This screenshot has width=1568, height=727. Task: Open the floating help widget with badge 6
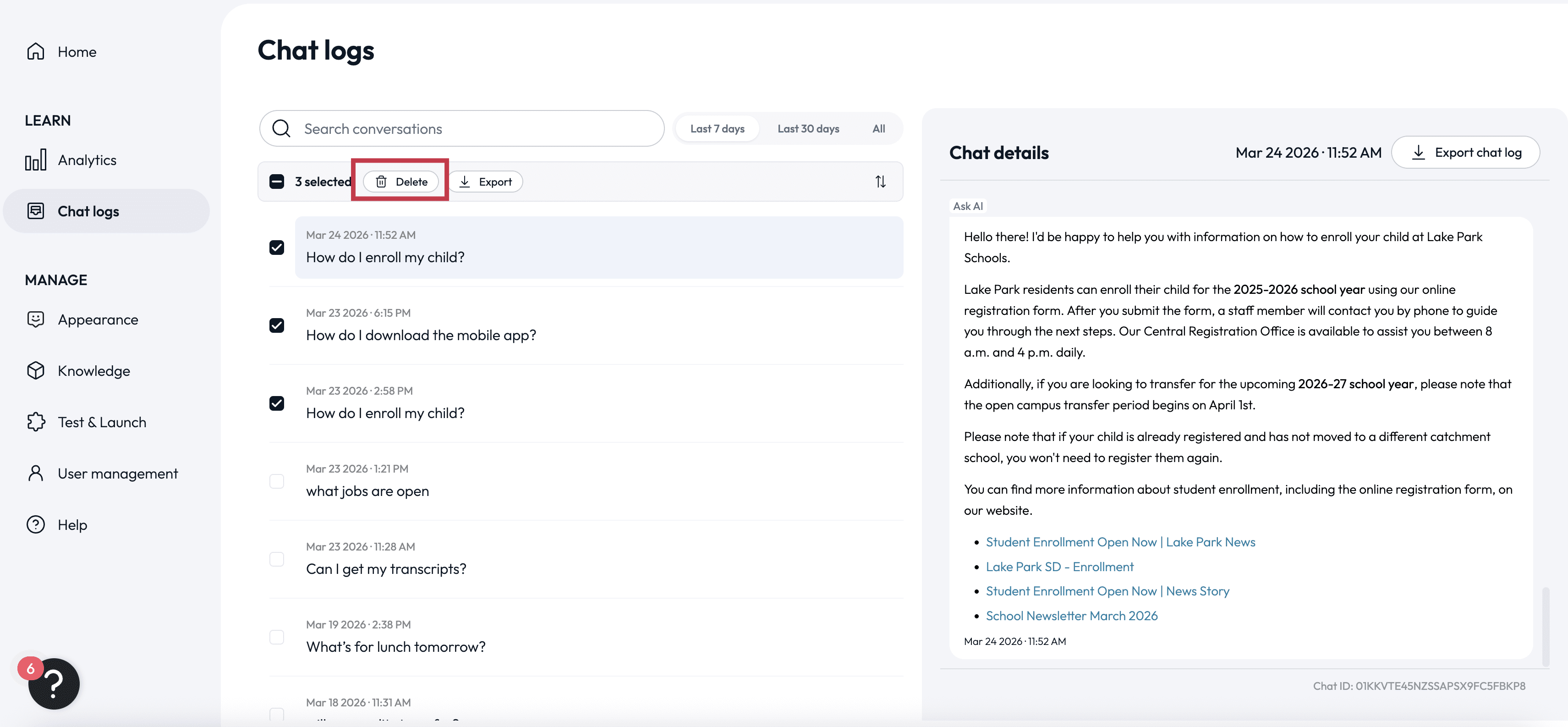tap(54, 684)
